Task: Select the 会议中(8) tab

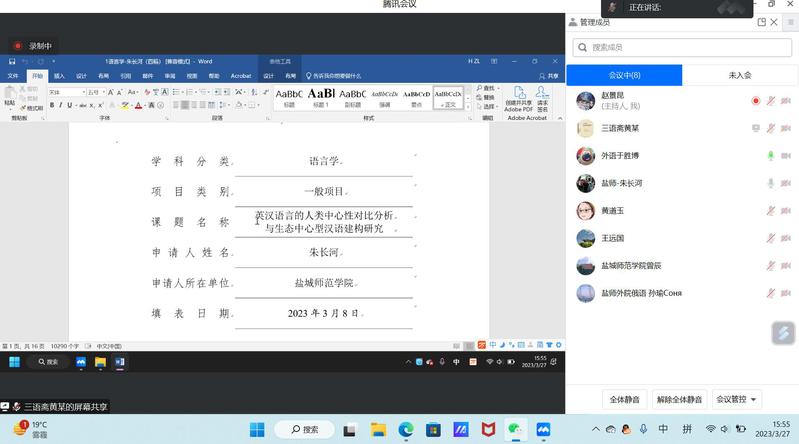Action: (x=624, y=75)
